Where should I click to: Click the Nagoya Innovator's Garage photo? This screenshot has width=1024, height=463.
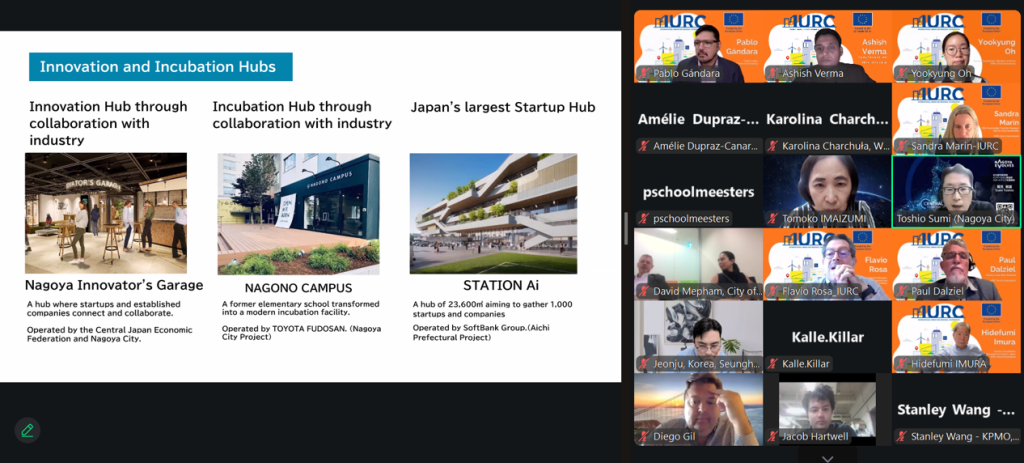[x=105, y=213]
